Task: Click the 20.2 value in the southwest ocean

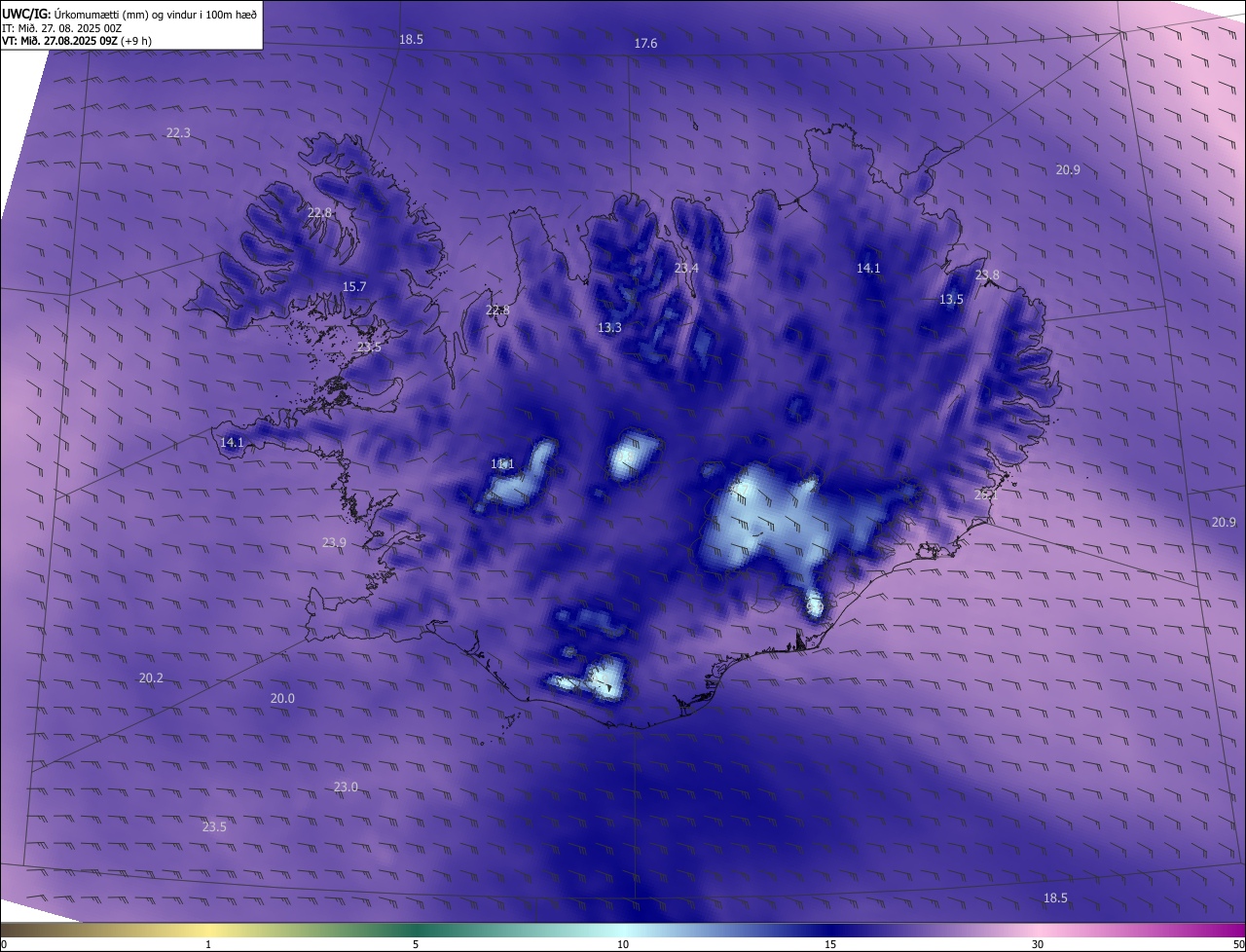Action: (x=151, y=678)
